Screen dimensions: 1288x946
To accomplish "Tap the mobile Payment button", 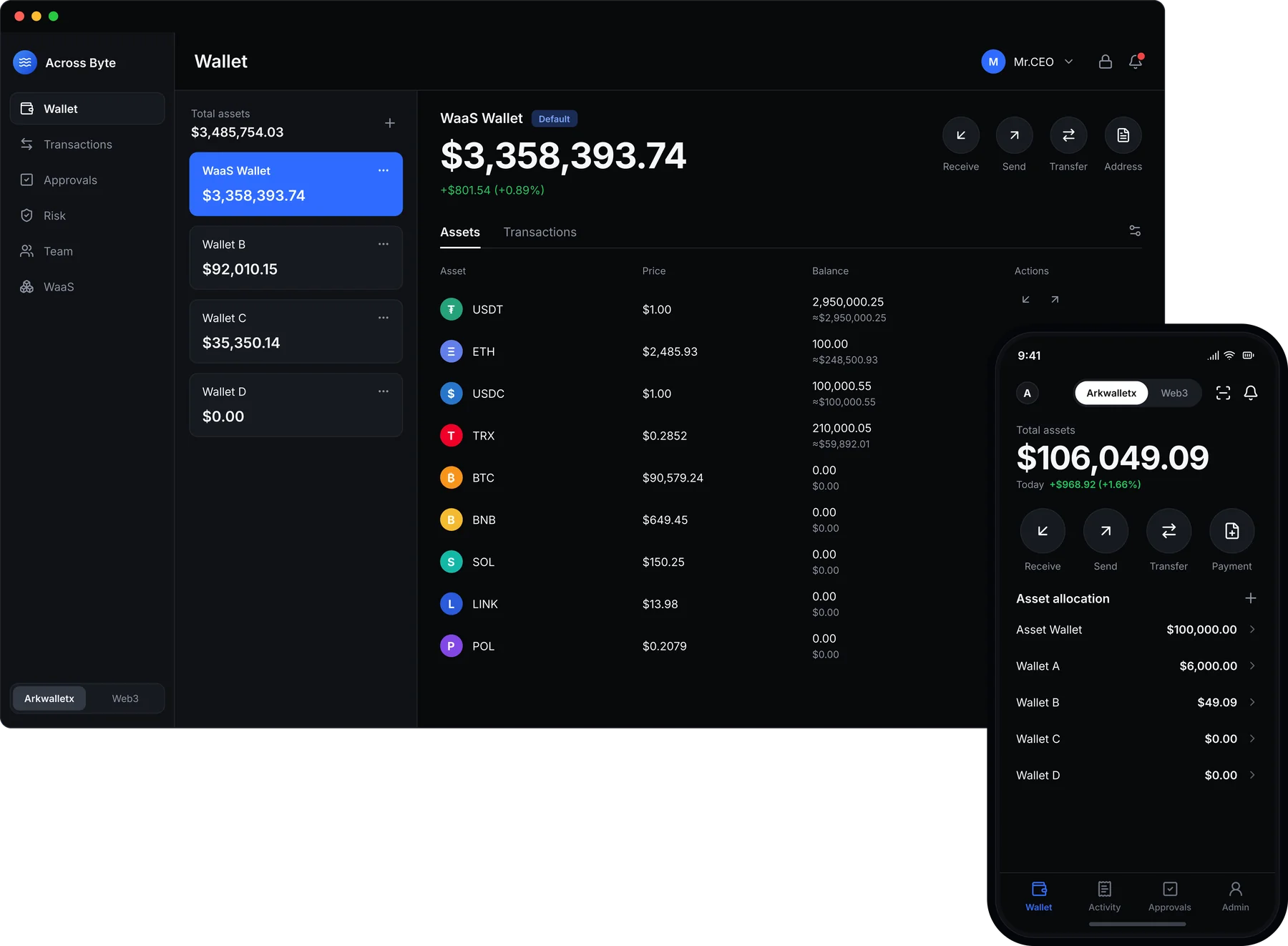I will point(1232,531).
